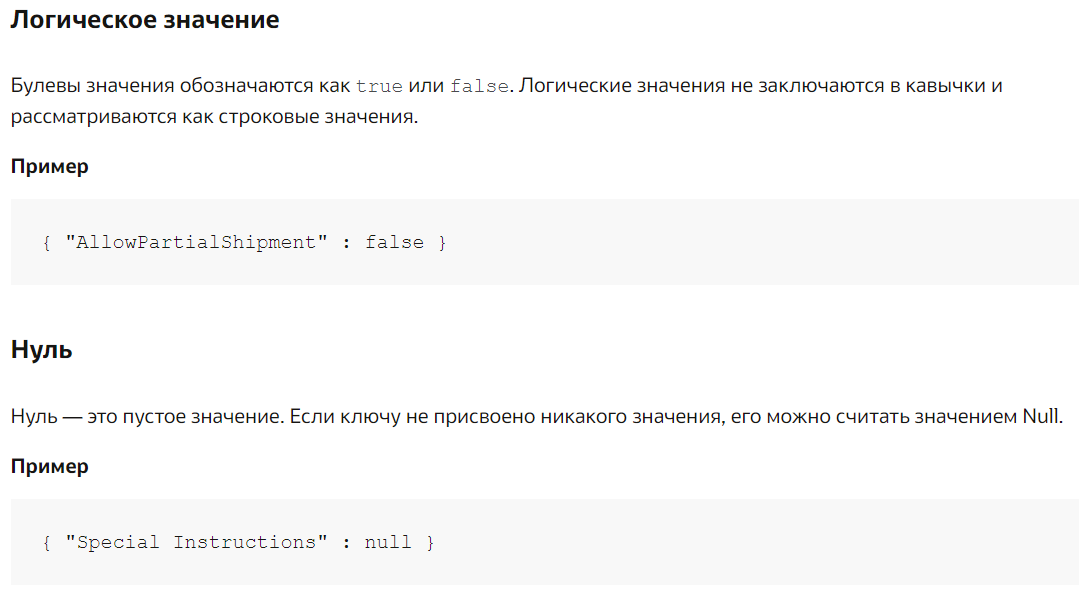Click the inline code "false" in the paragraph
The image size is (1079, 607).
[x=480, y=87]
